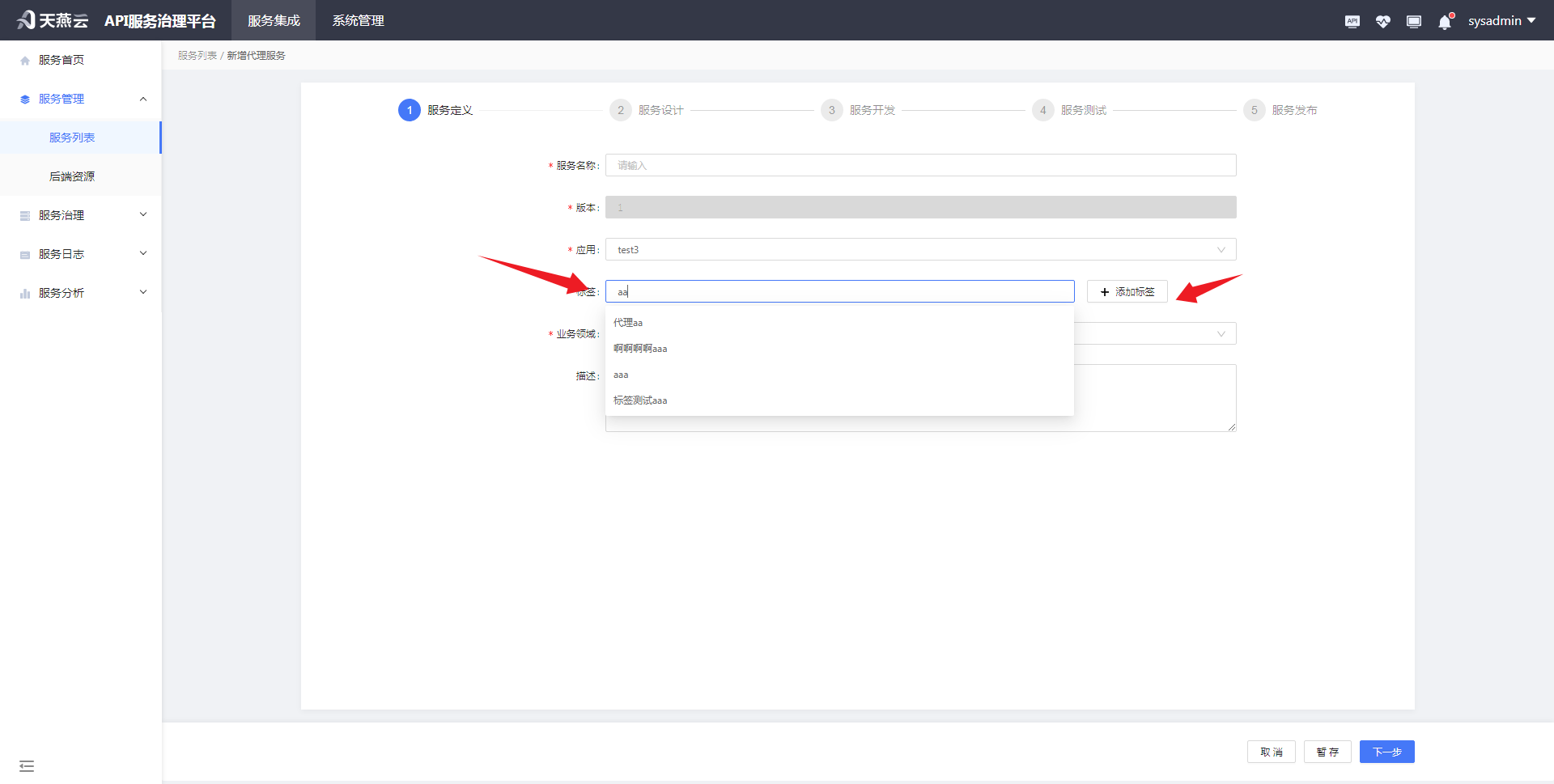This screenshot has width=1554, height=784.
Task: Click the sidebar collapse icon at bottom left
Action: (27, 765)
